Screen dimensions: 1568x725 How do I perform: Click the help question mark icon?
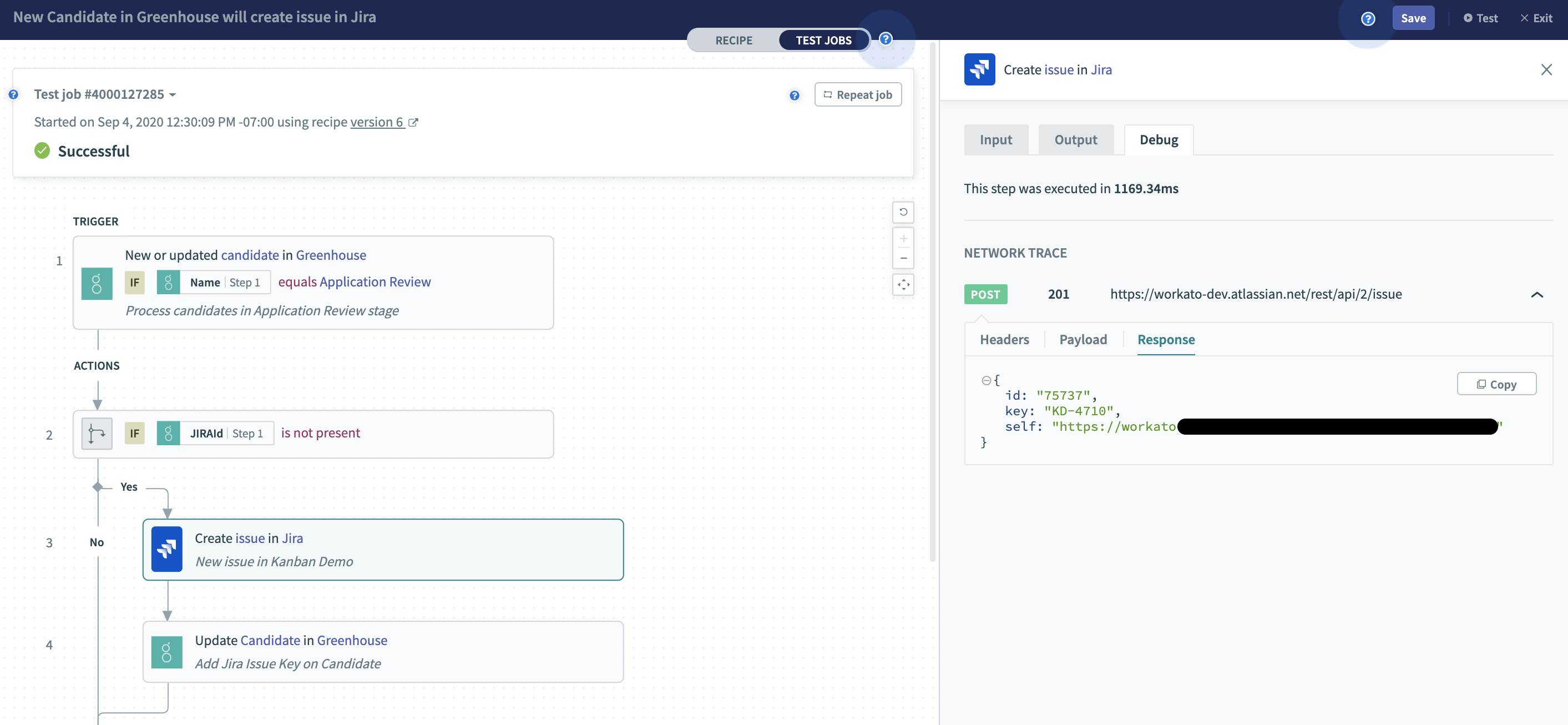coord(1369,17)
